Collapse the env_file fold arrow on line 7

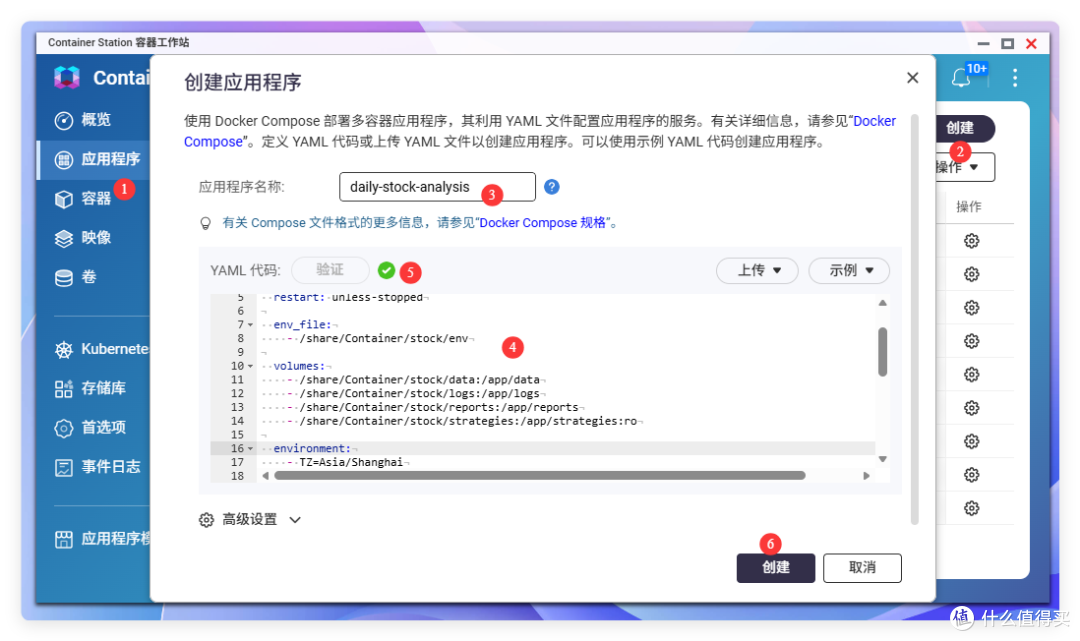tap(251, 325)
